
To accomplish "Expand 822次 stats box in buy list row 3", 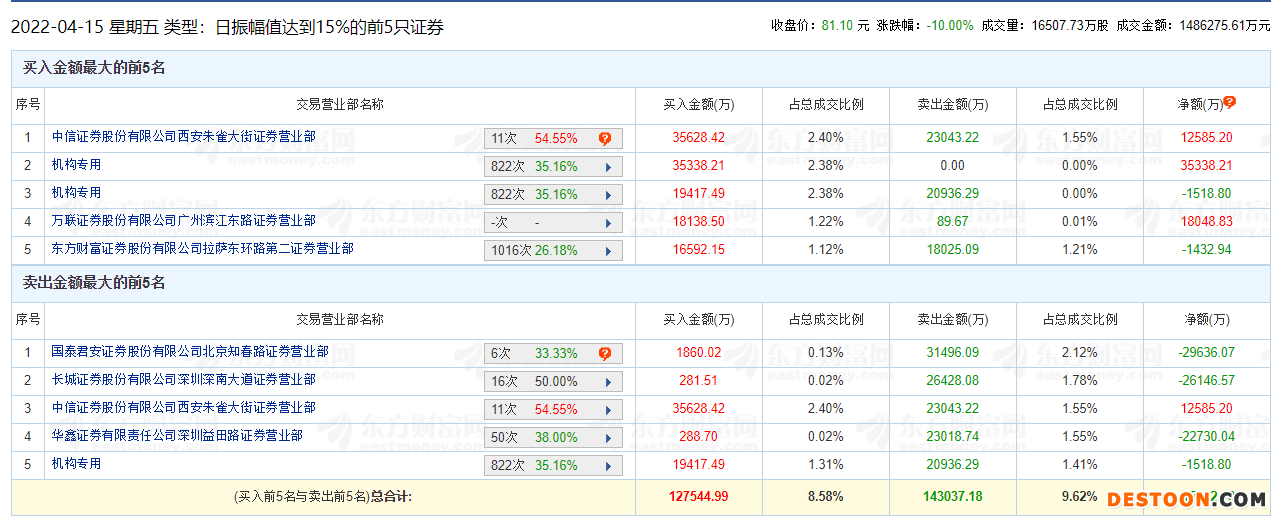I will pyautogui.click(x=553, y=195).
